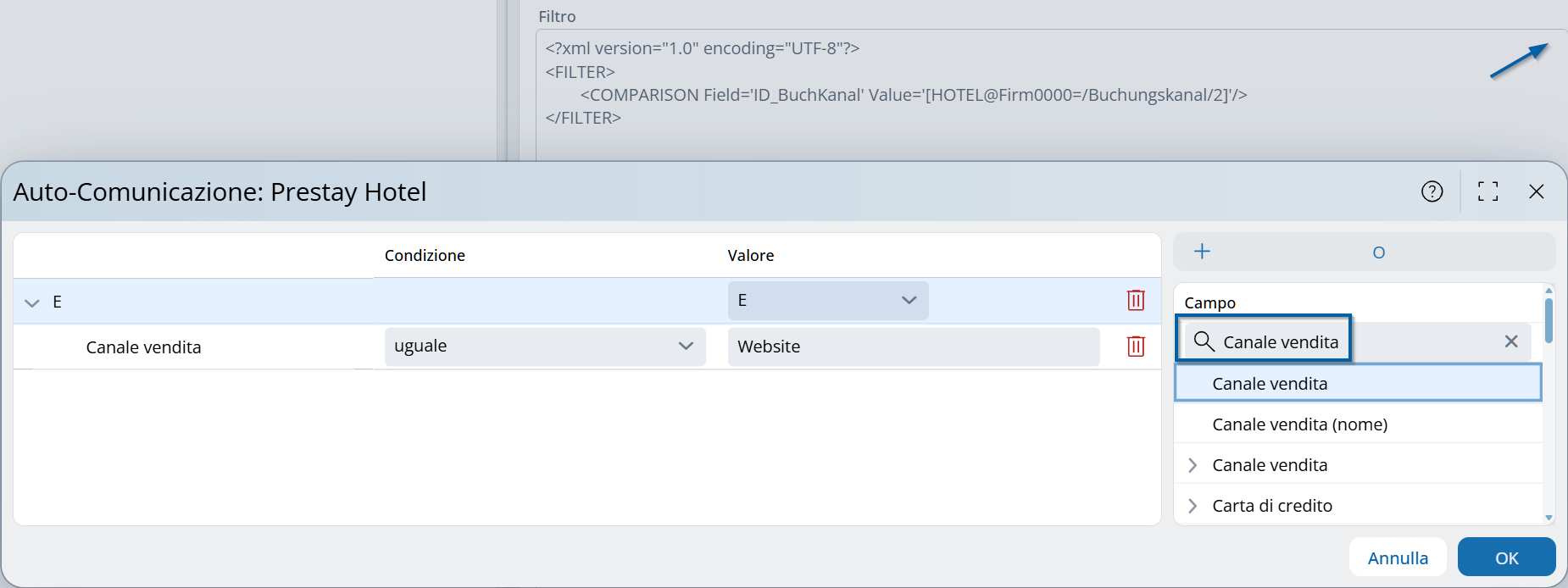Screen dimensions: 1568x588
Task: Collapse the E group row
Action: pyautogui.click(x=32, y=302)
